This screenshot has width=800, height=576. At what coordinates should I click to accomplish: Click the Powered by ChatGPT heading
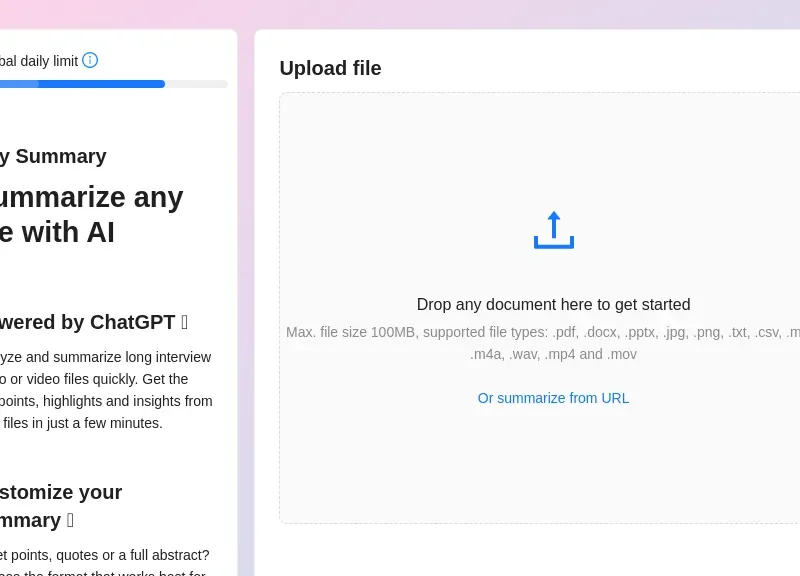(x=88, y=322)
